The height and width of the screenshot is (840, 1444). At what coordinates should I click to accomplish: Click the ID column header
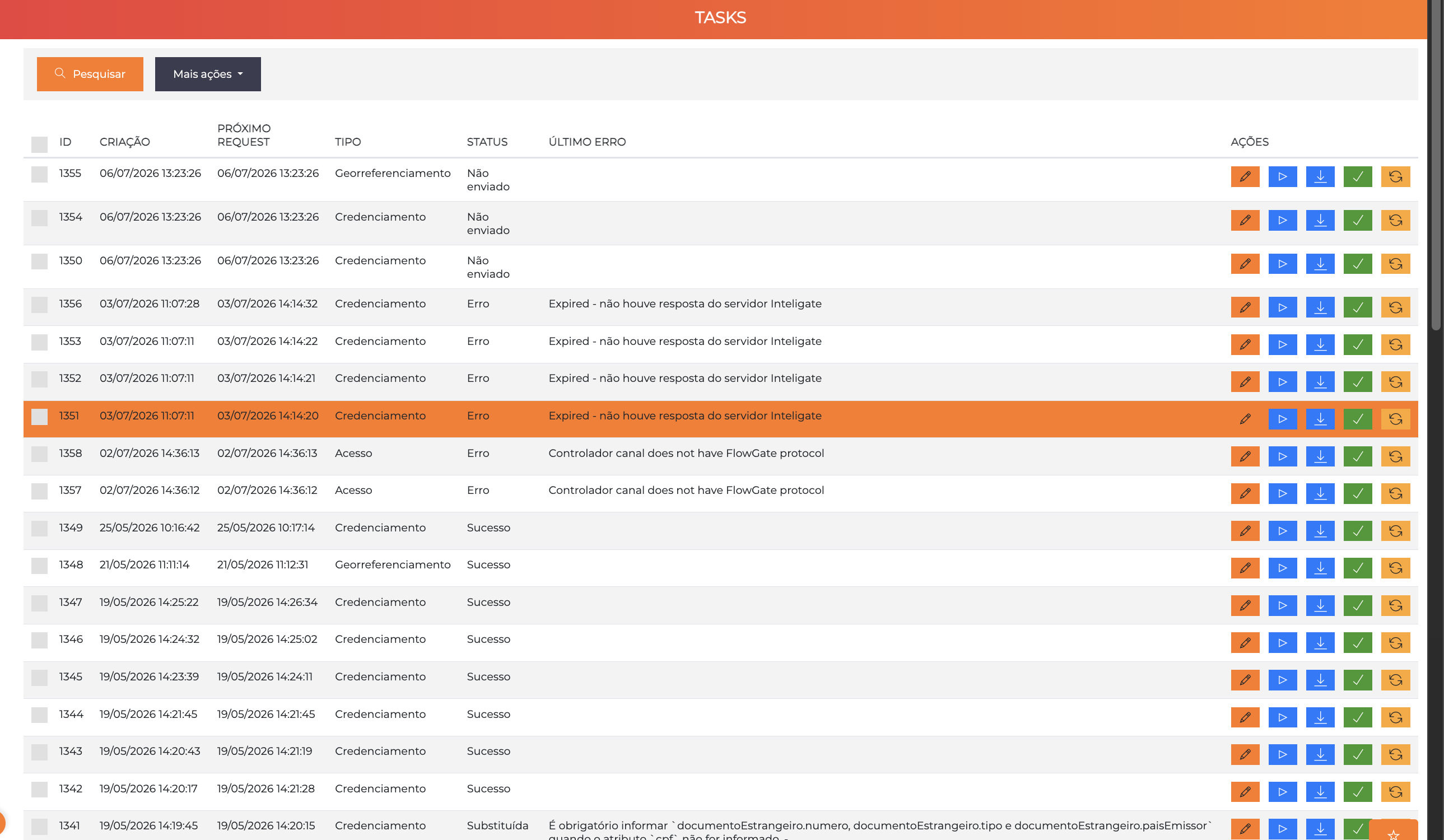(x=66, y=142)
